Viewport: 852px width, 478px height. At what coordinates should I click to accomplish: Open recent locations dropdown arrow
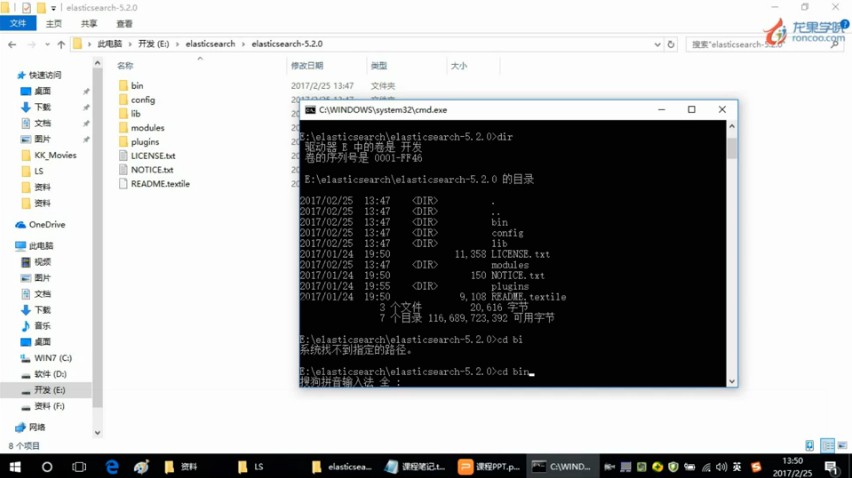[48, 45]
